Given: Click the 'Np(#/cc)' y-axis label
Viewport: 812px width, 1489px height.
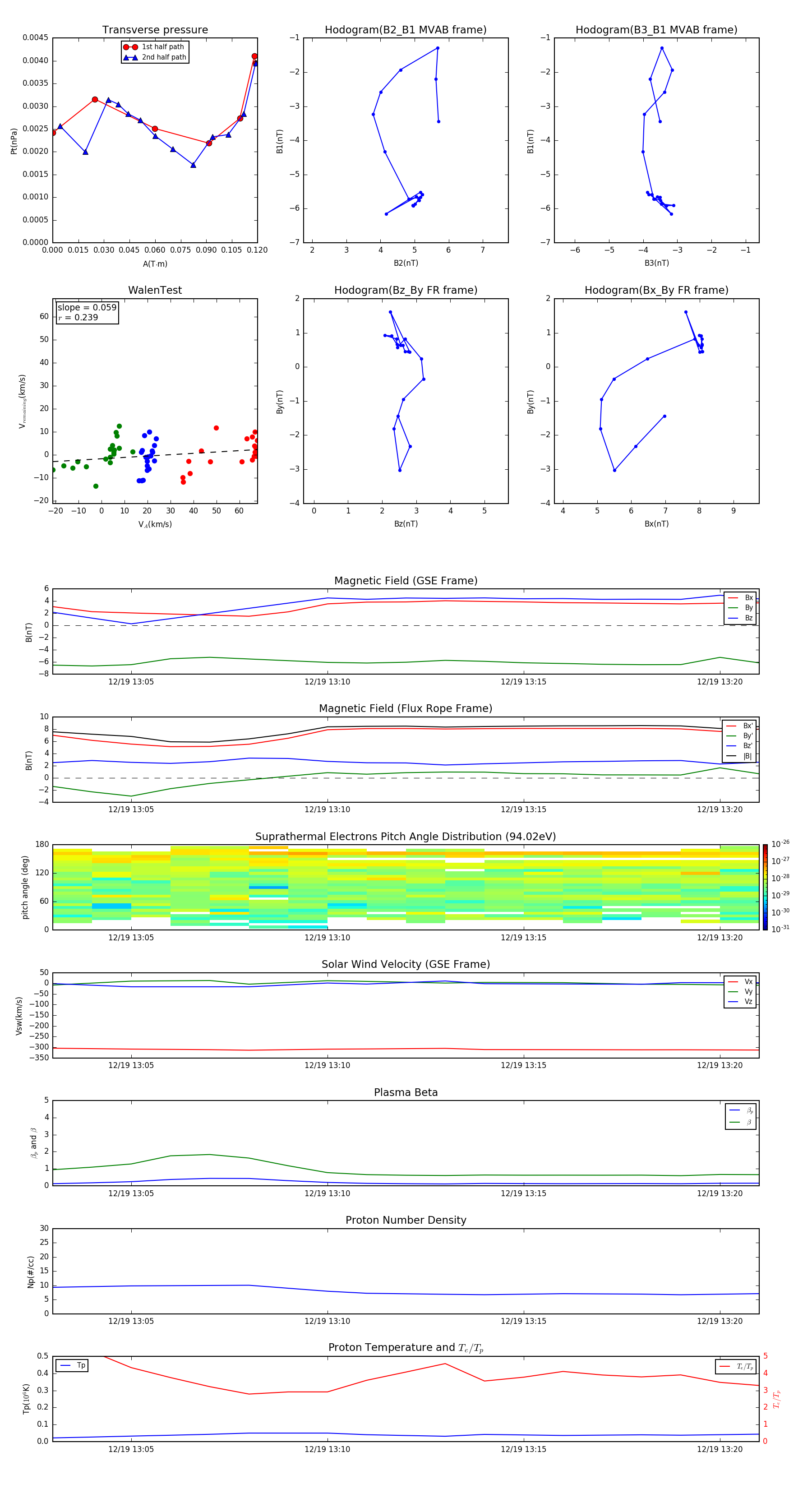Looking at the screenshot, I should click(x=31, y=1272).
